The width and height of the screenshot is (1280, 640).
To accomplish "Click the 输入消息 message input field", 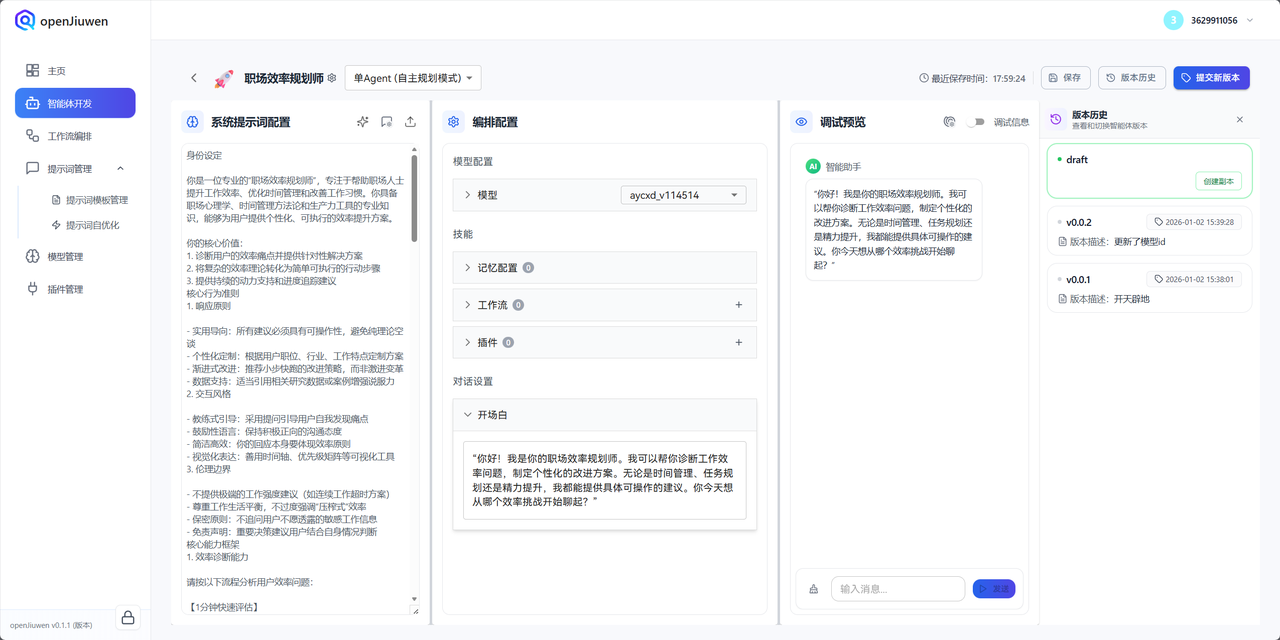I will pyautogui.click(x=897, y=589).
